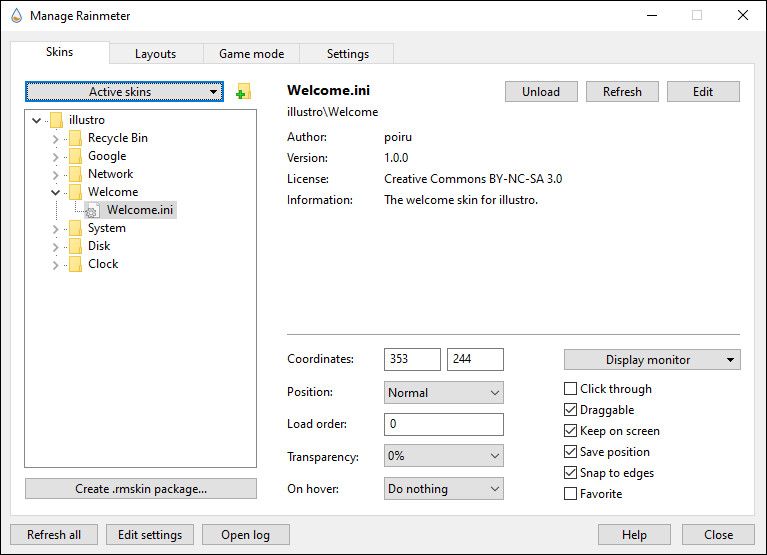Select the System tree label
767x555 pixels.
107,228
